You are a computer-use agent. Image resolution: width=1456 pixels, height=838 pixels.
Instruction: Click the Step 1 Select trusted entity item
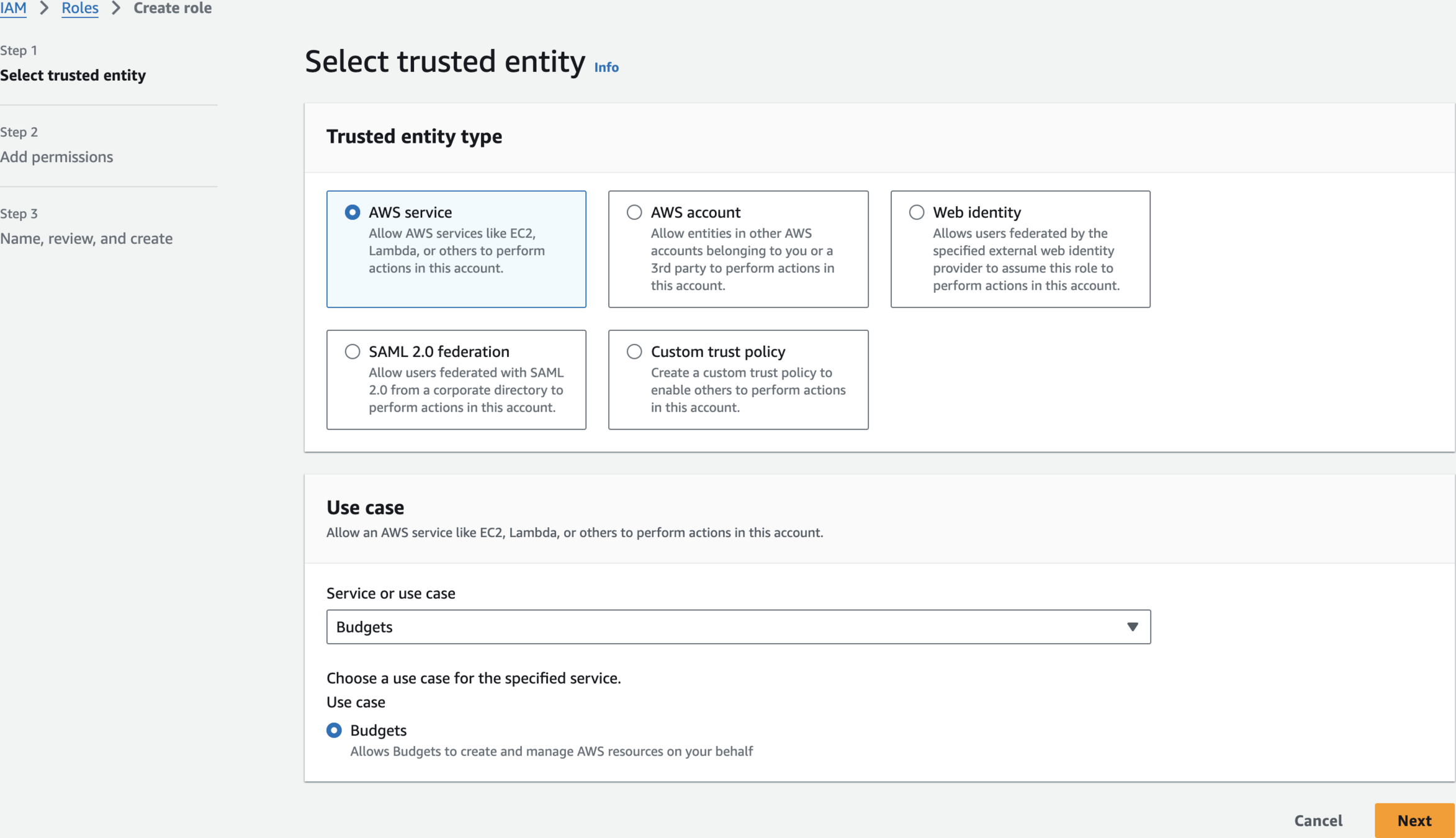click(x=73, y=75)
